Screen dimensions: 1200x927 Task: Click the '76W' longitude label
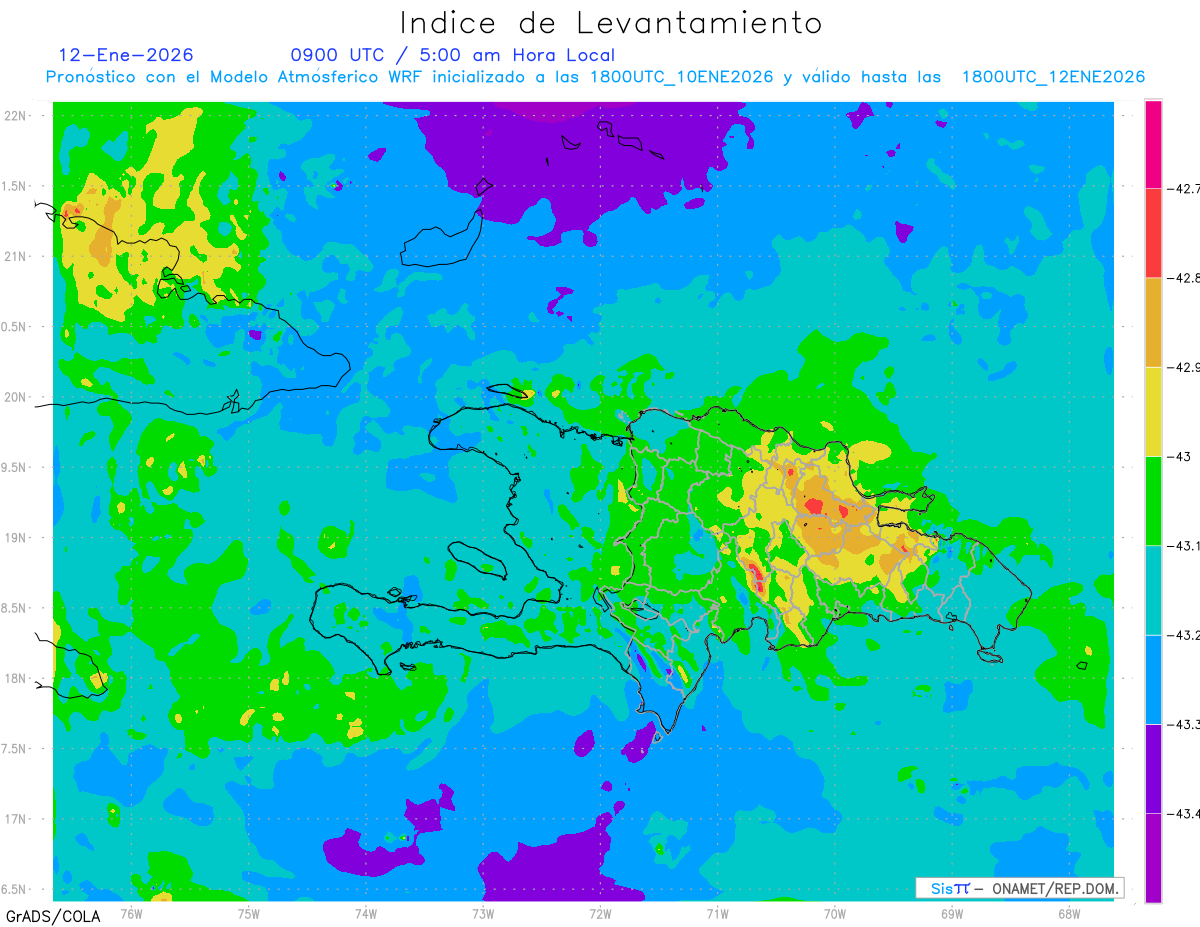131,912
